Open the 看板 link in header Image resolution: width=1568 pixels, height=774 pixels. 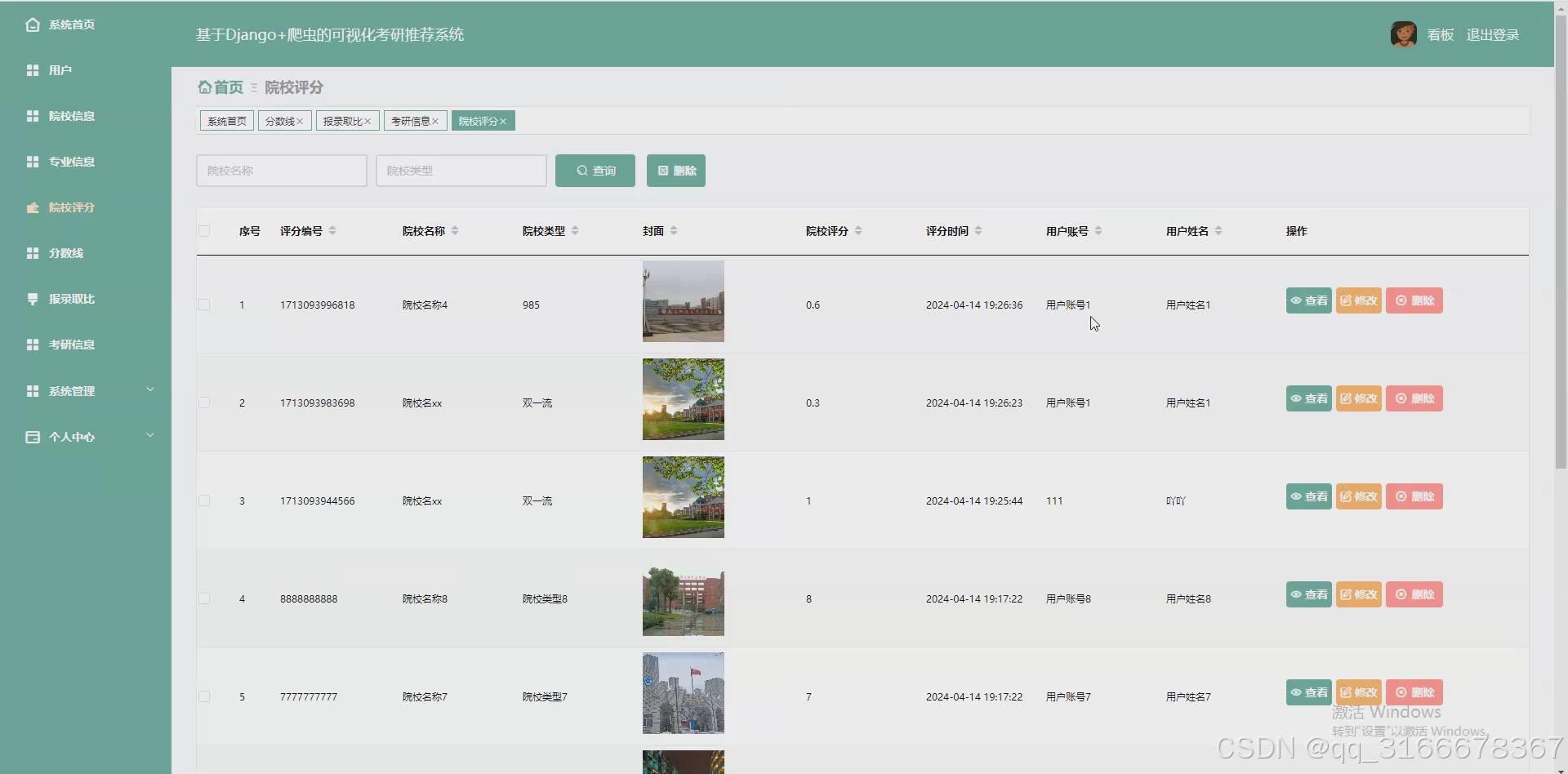(x=1441, y=35)
